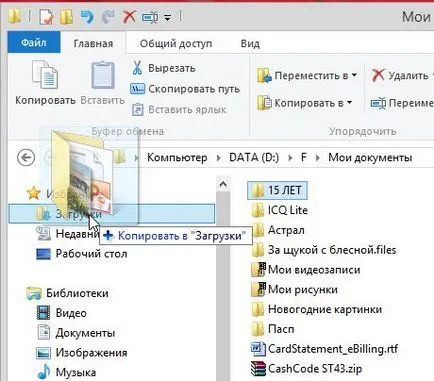
Task: Click the Копировать button in the ribbon
Action: pyautogui.click(x=45, y=82)
